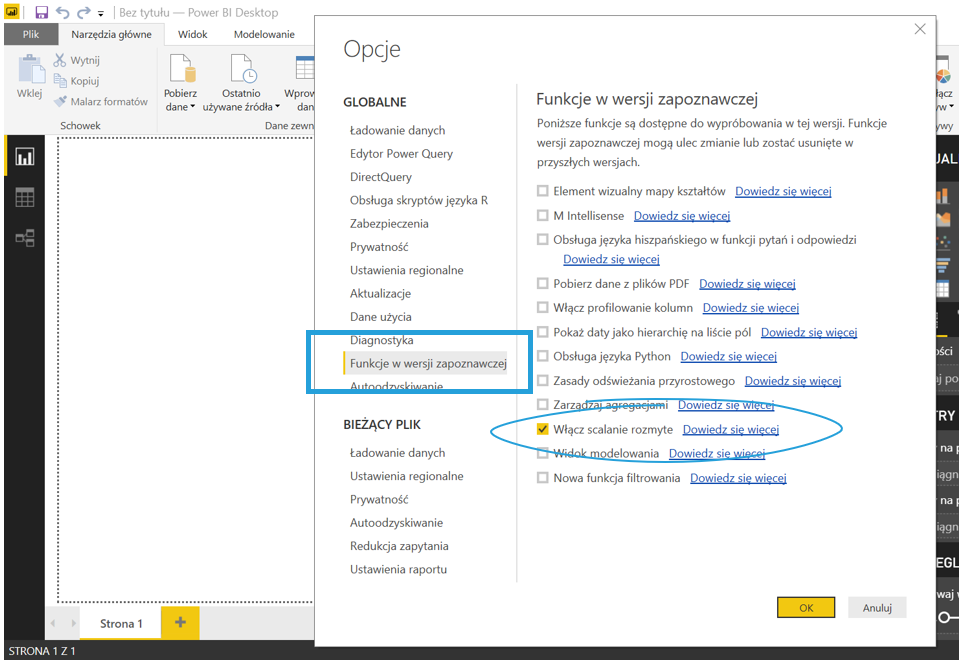Open the Relationships model view icon
The width and height of the screenshot is (965, 662).
pos(24,238)
